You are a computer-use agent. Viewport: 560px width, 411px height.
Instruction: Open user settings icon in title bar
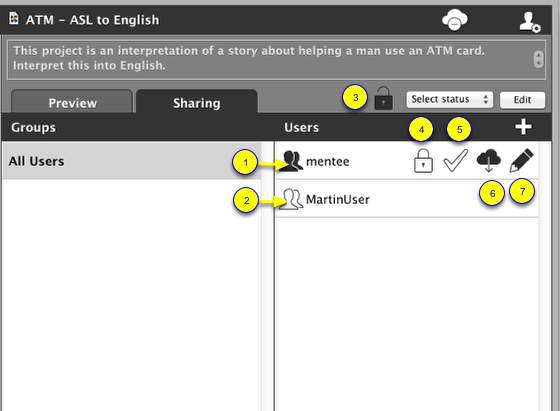530,22
